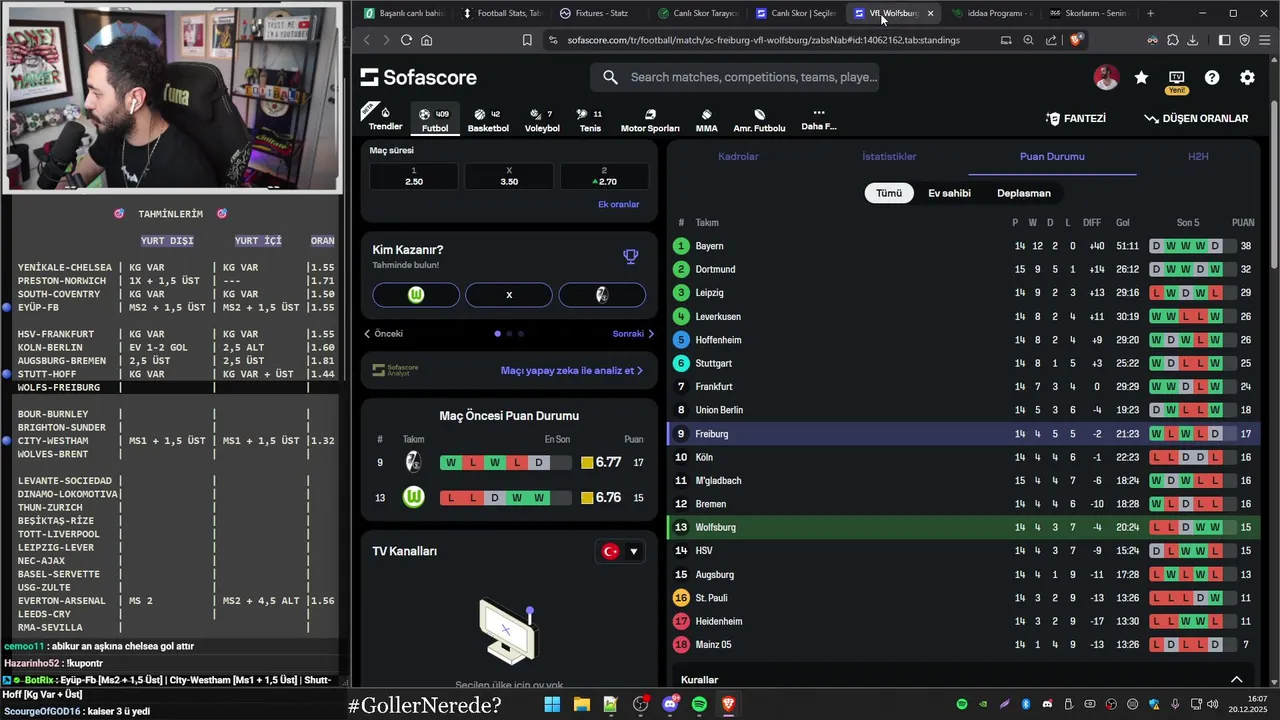Open MMA sport category

pyautogui.click(x=706, y=120)
